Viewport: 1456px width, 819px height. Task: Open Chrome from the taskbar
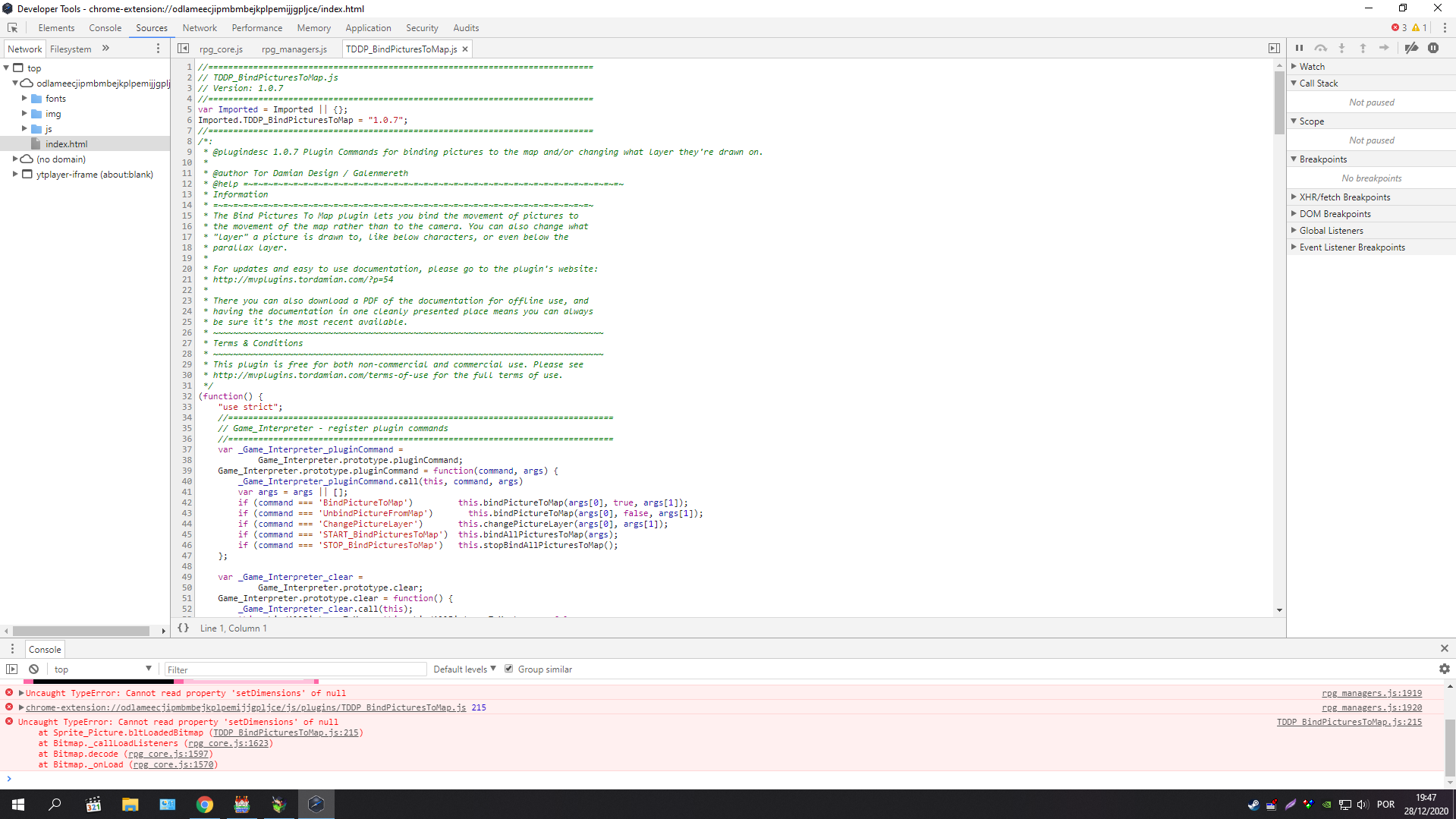205,805
